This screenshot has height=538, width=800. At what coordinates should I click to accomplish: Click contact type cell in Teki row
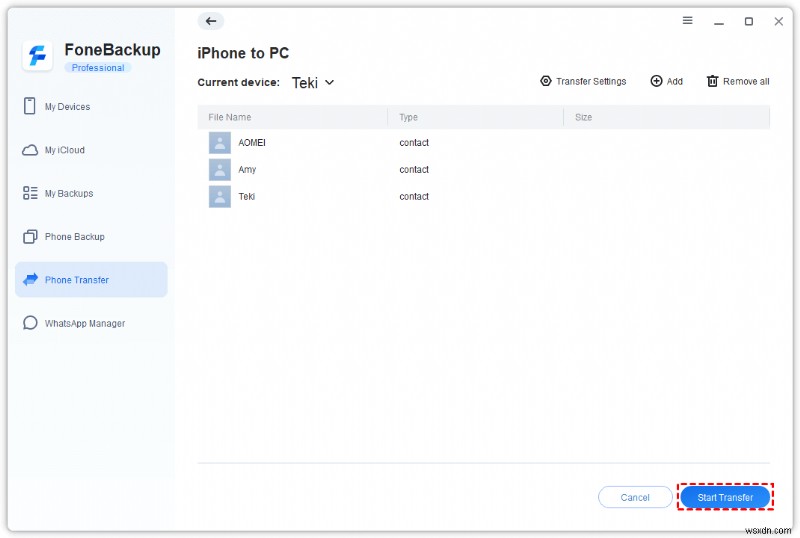[414, 197]
